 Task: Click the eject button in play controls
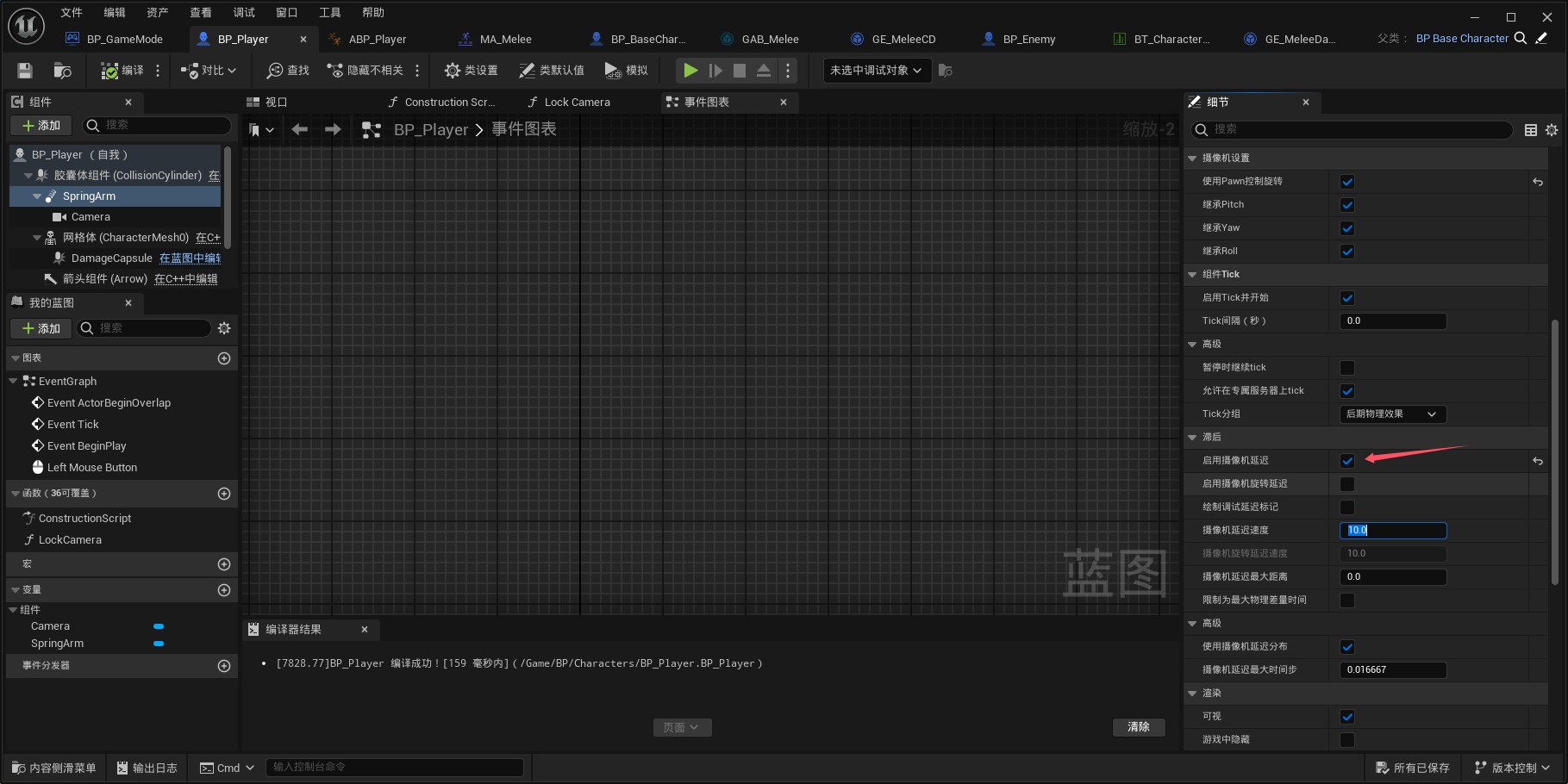coord(764,71)
